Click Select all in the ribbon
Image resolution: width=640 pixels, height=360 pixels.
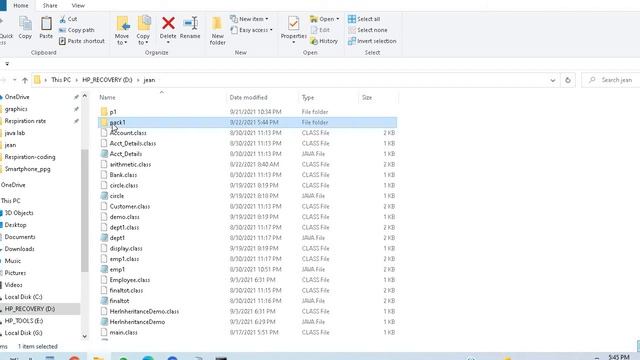(x=364, y=19)
